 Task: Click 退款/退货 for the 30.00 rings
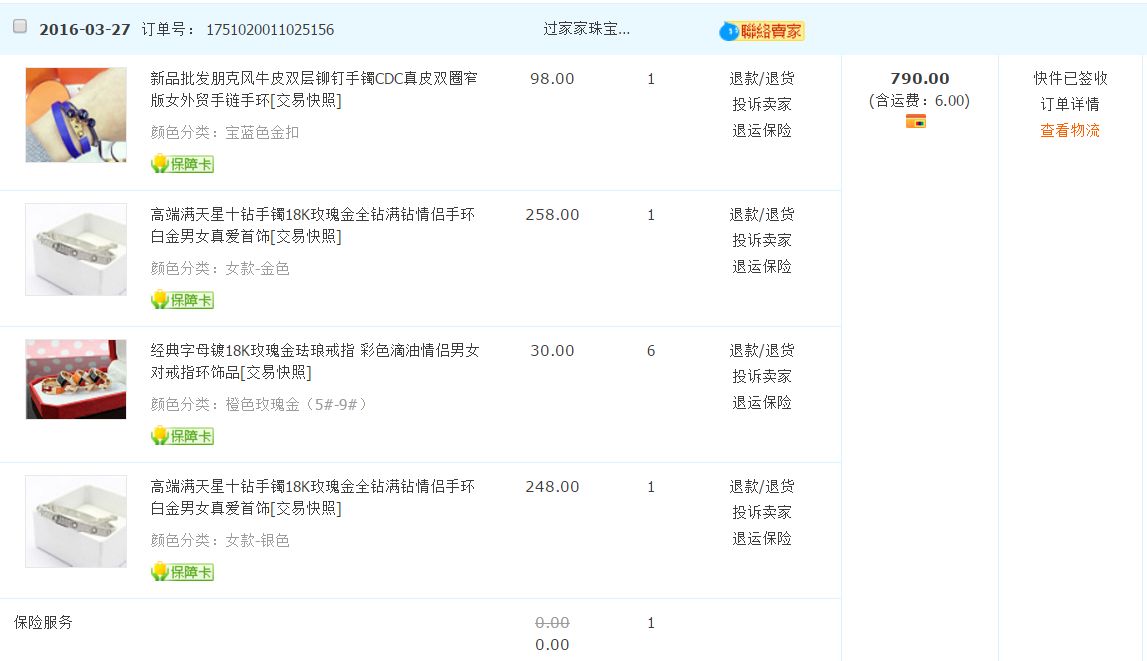761,350
